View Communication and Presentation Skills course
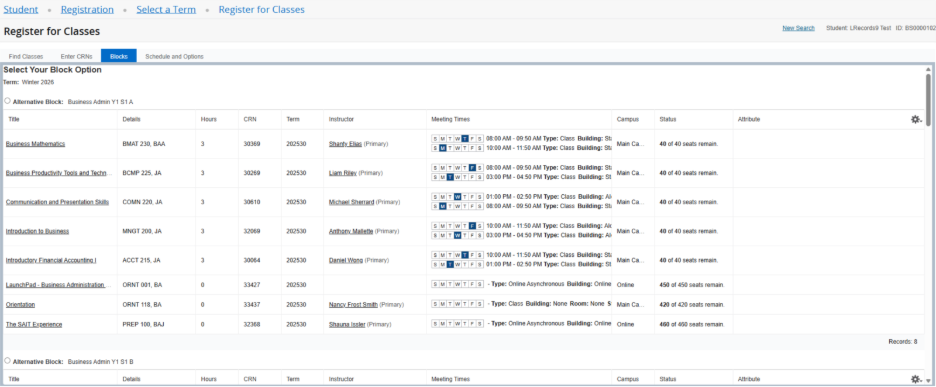 coord(57,202)
